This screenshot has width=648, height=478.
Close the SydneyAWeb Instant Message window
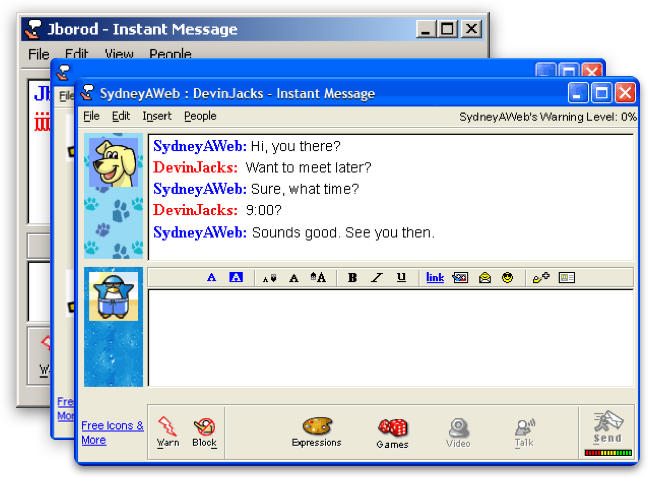(x=625, y=93)
